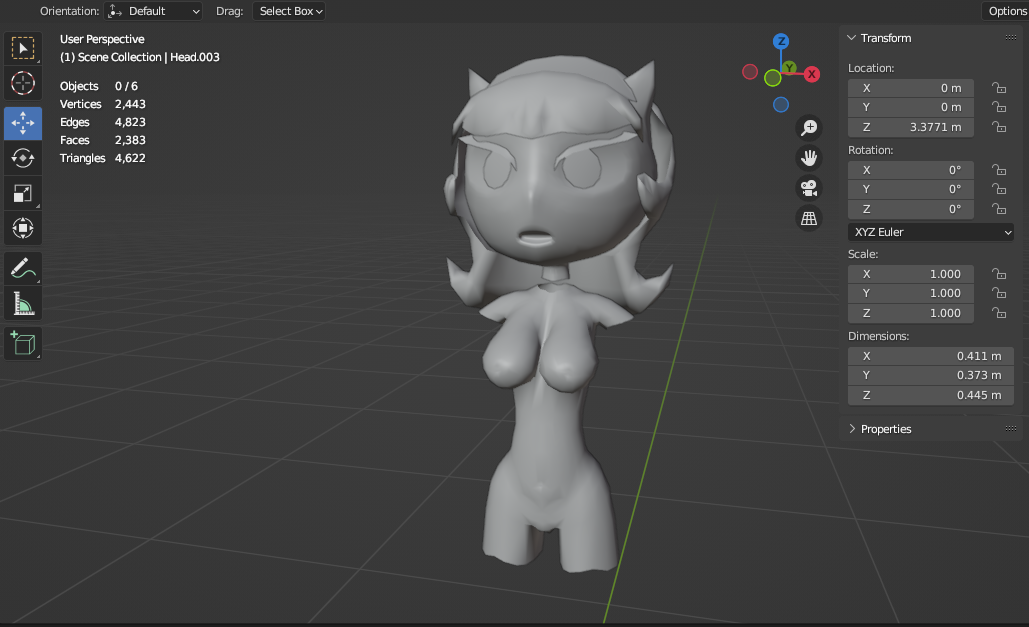The width and height of the screenshot is (1029, 627).
Task: Click the Location Z value field
Action: (x=910, y=127)
